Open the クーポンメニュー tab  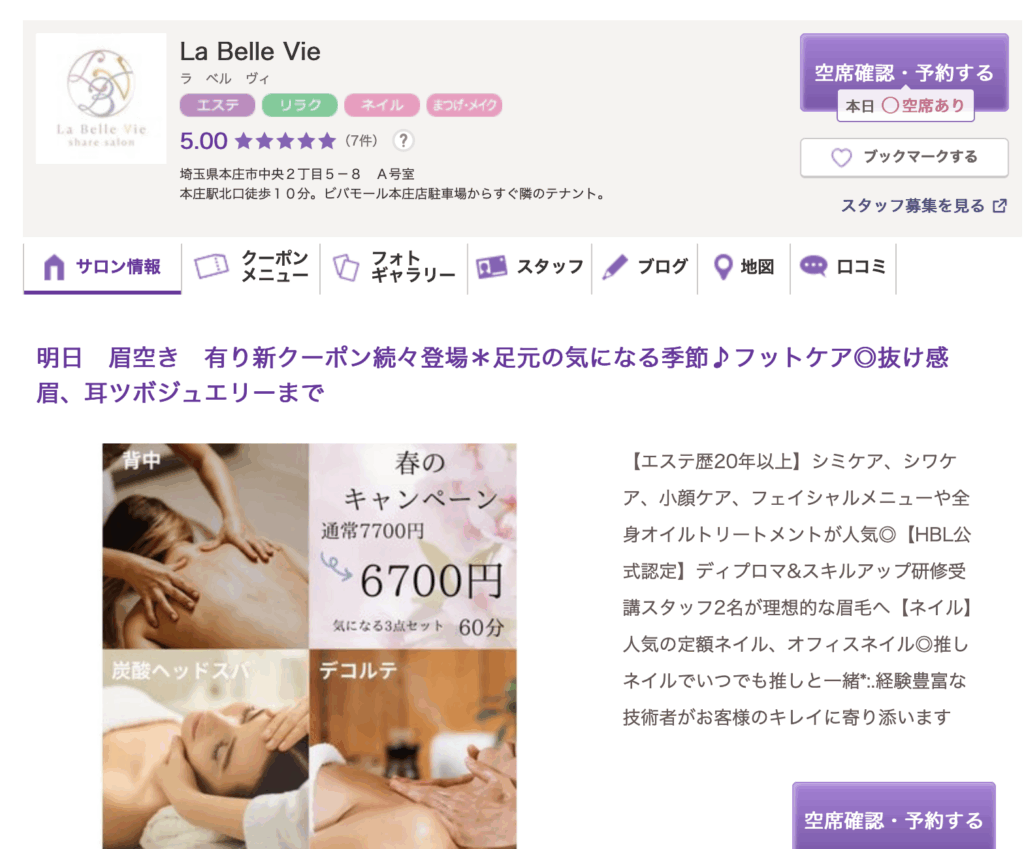[x=251, y=267]
